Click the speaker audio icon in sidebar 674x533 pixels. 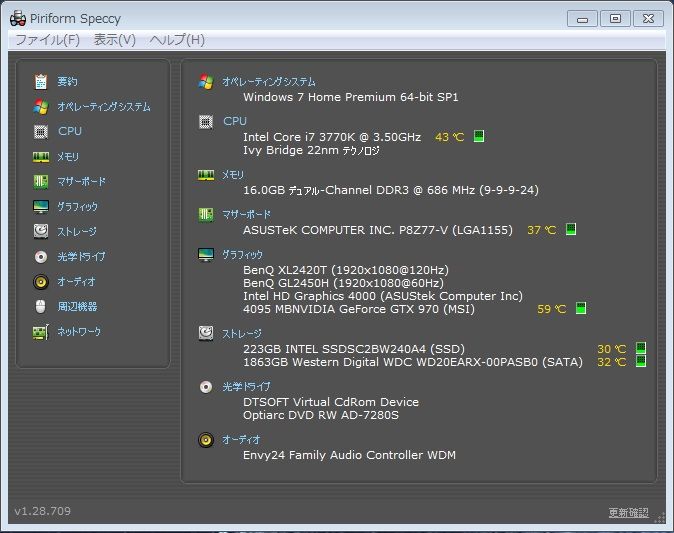pos(41,282)
